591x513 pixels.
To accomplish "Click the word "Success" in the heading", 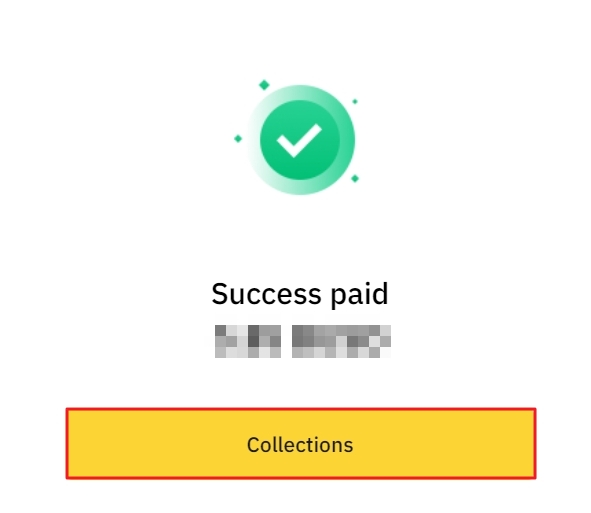I will pyautogui.click(x=266, y=294).
